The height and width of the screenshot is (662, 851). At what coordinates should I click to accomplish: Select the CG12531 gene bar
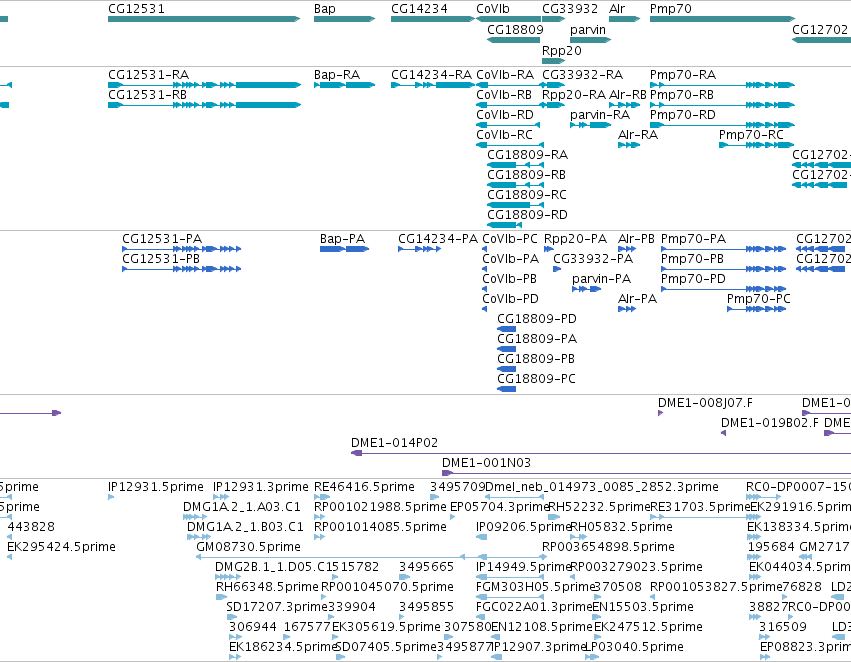pyautogui.click(x=204, y=19)
